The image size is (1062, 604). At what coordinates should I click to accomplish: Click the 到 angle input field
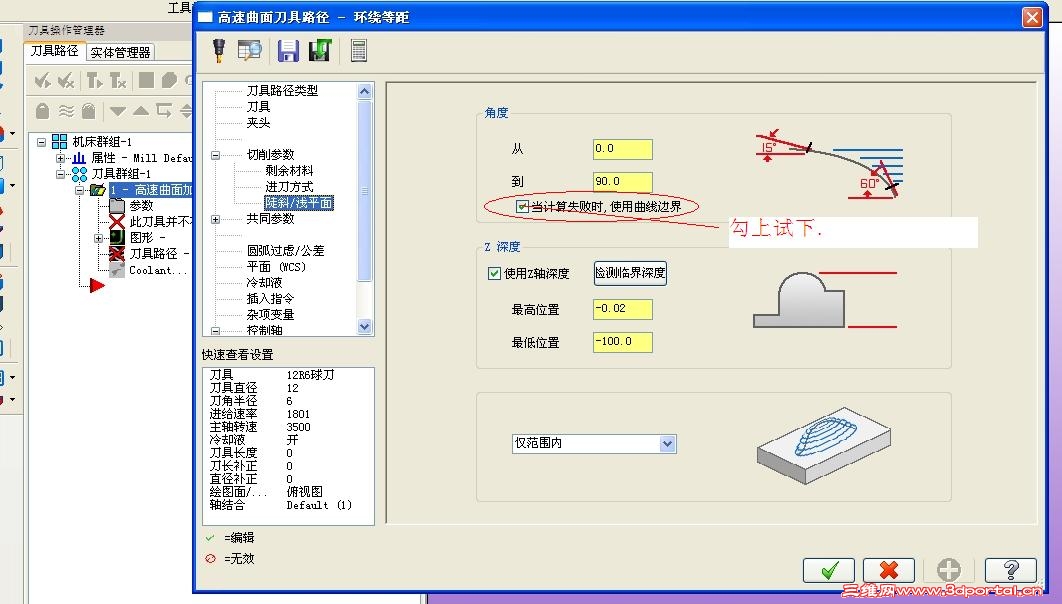point(622,181)
